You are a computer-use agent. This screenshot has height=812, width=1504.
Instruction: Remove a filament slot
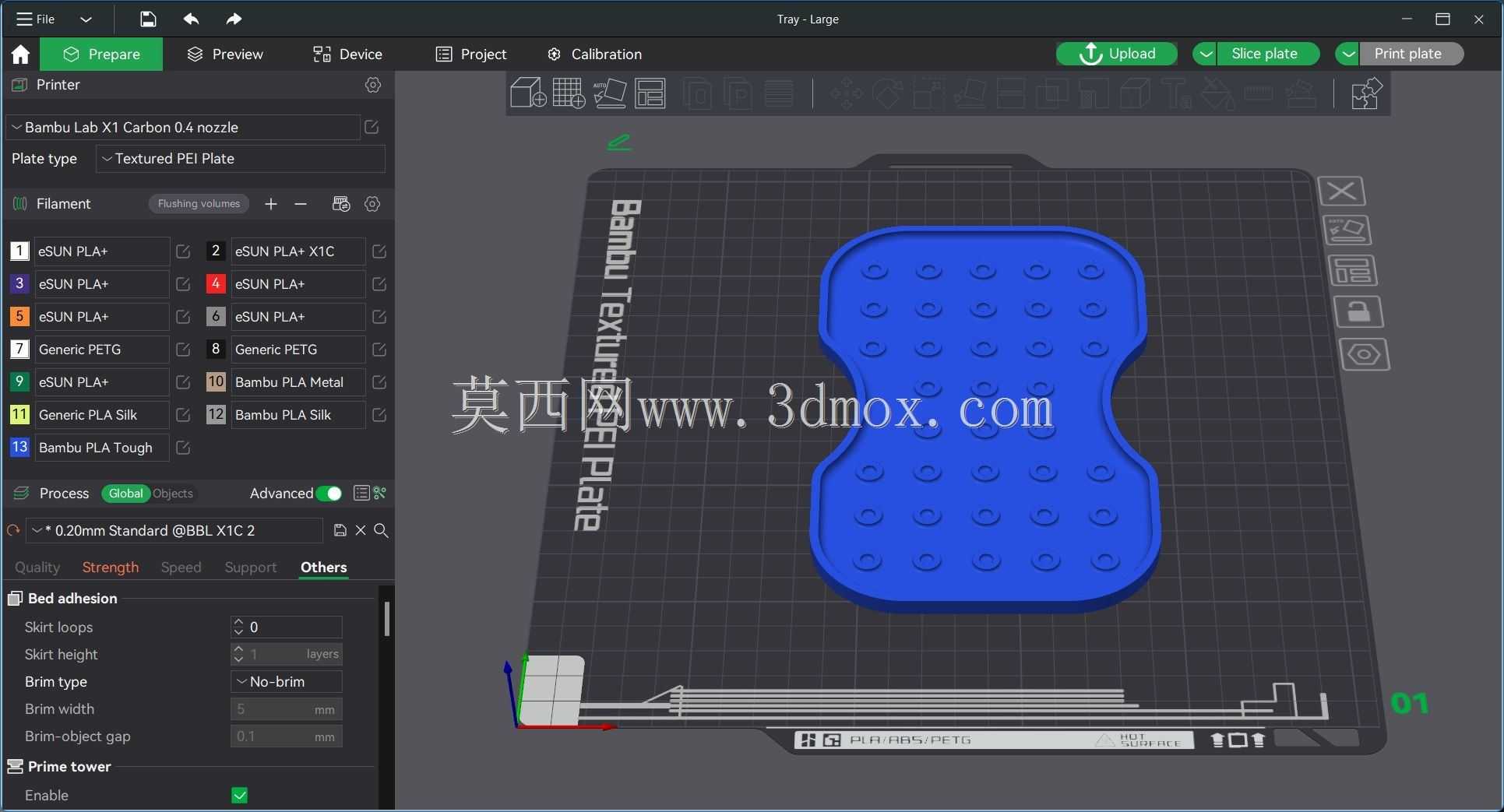[x=301, y=204]
